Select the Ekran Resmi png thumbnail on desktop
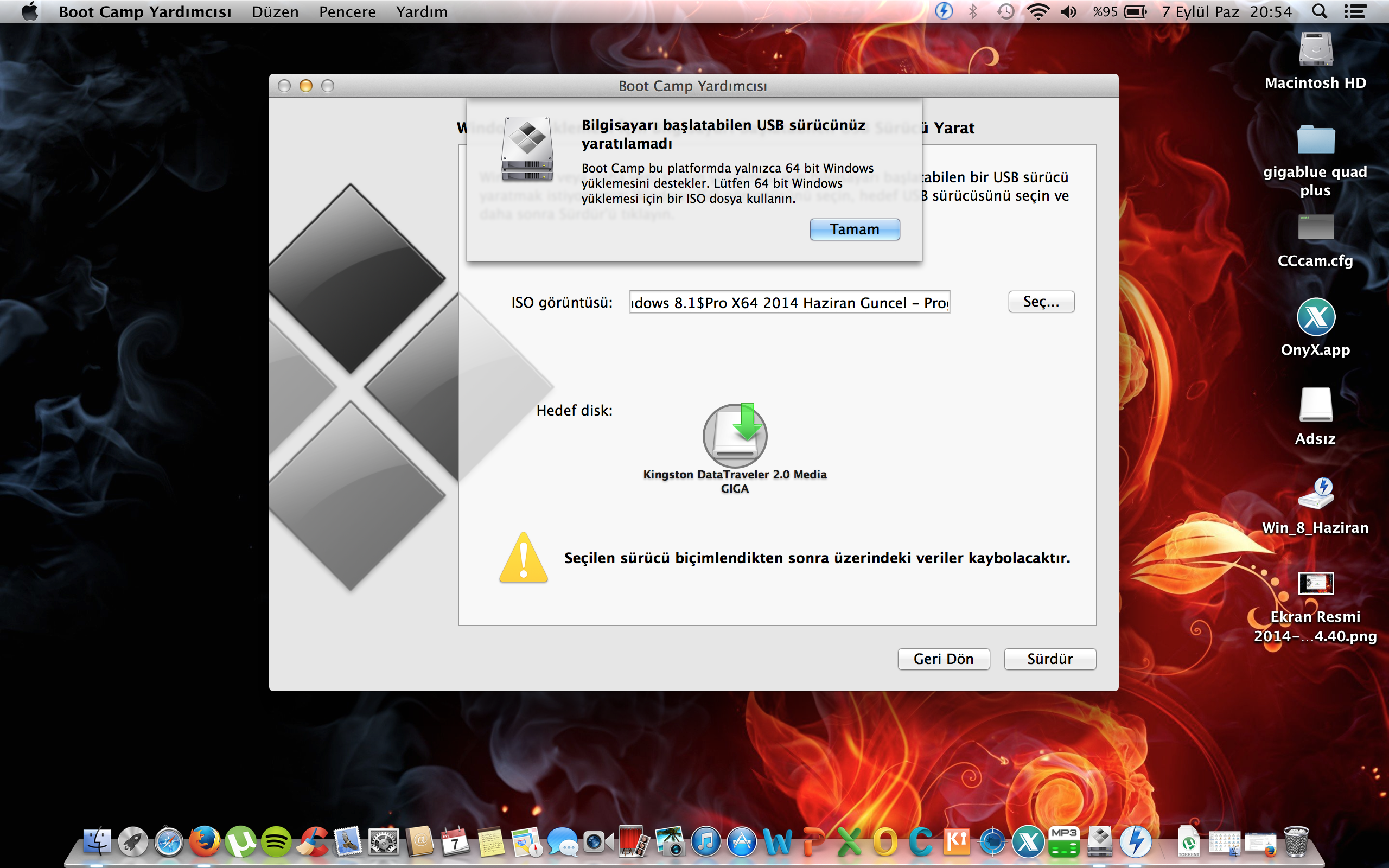 tap(1316, 584)
